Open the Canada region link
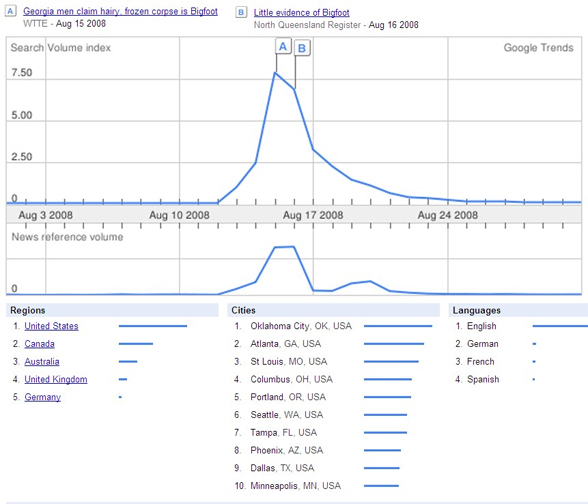588x504 pixels. click(39, 344)
